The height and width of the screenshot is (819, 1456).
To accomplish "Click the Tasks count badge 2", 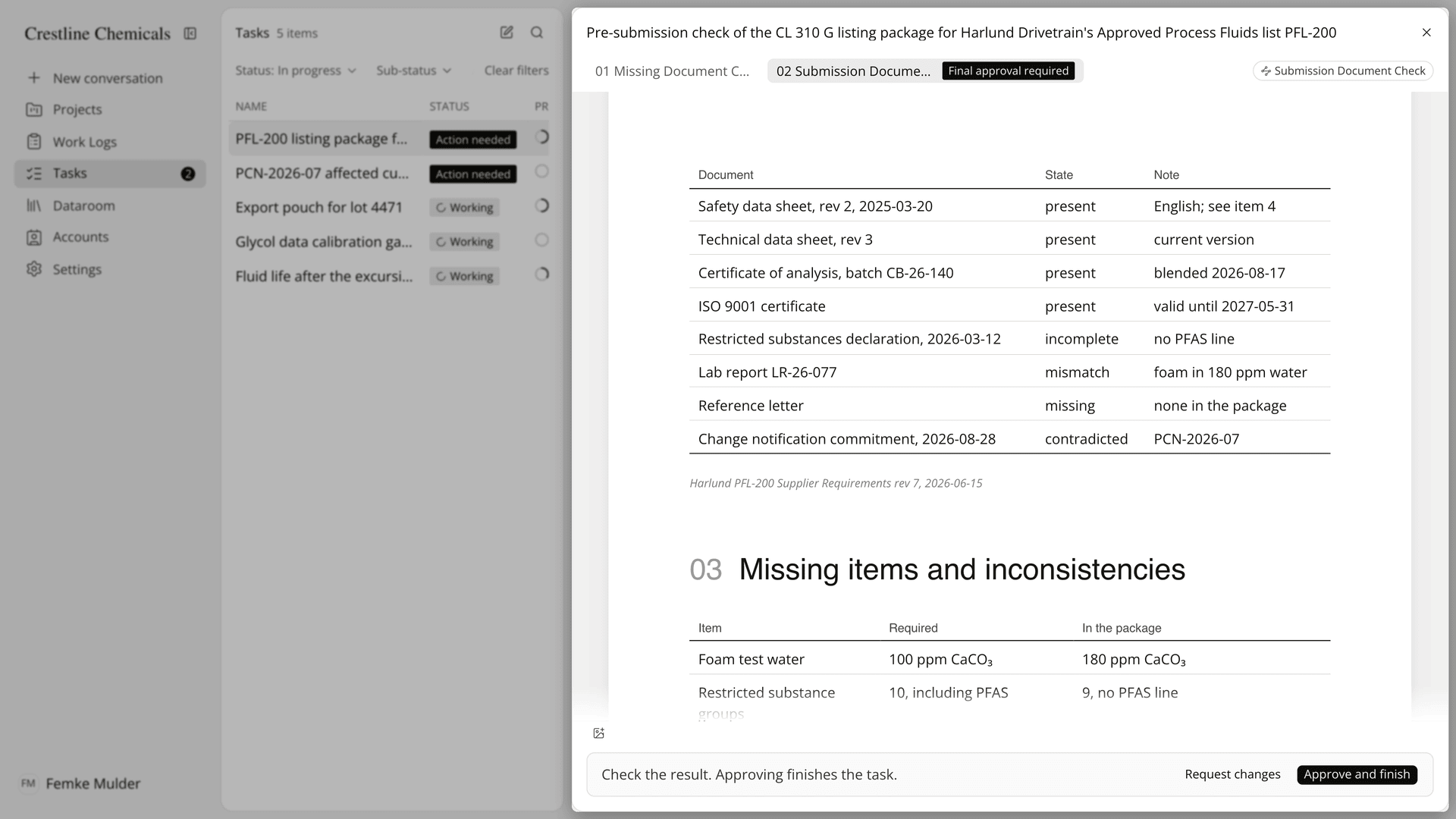I will click(188, 174).
